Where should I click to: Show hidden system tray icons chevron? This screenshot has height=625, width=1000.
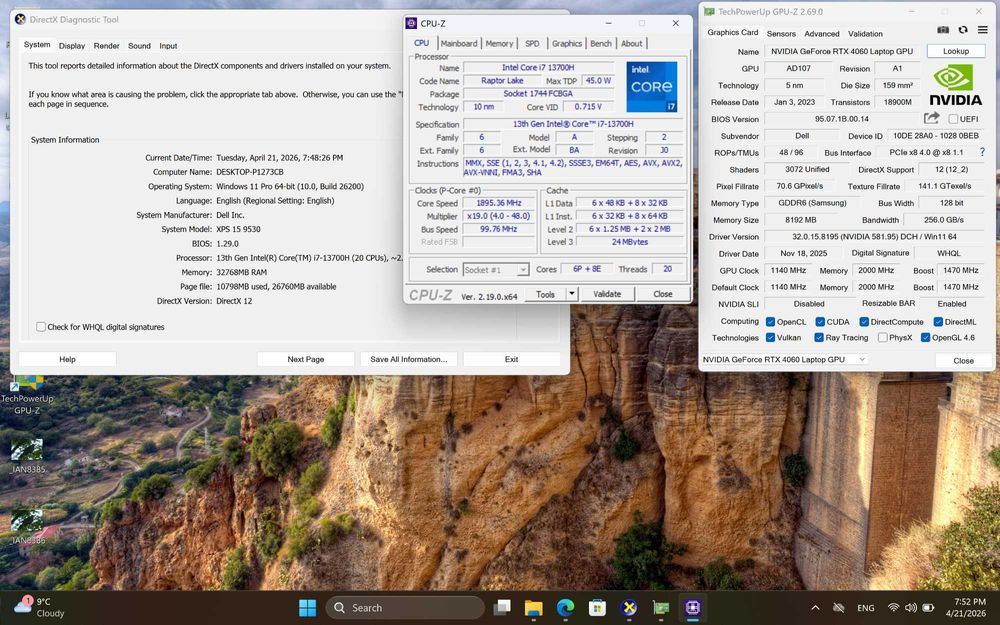point(815,608)
